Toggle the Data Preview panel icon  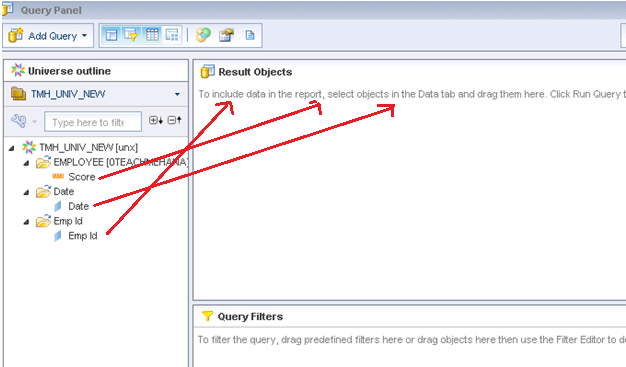pos(152,36)
